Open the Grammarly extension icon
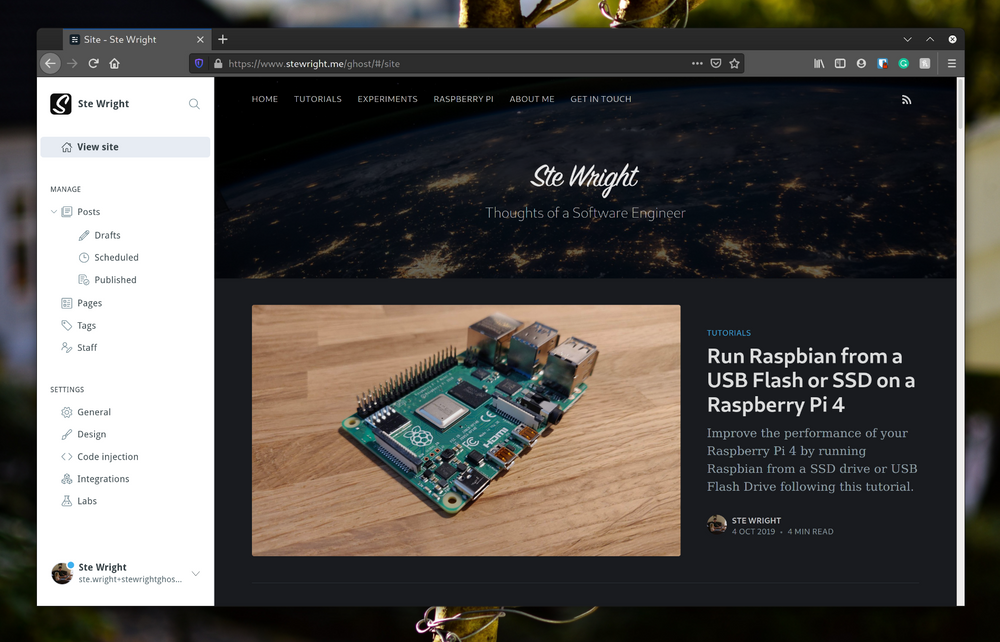The image size is (1000, 642). 903,63
